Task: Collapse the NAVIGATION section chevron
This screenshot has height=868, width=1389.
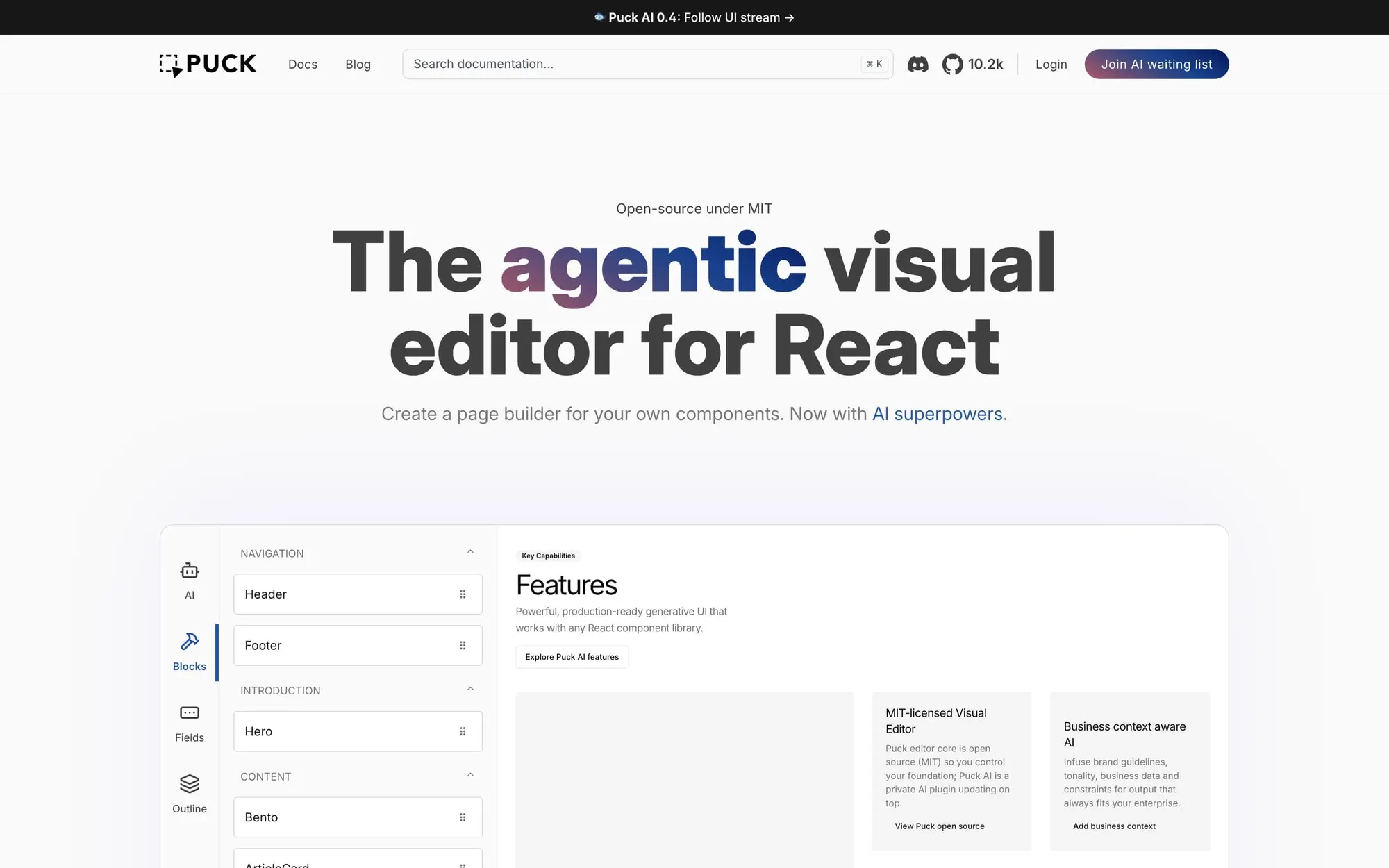Action: coord(470,552)
